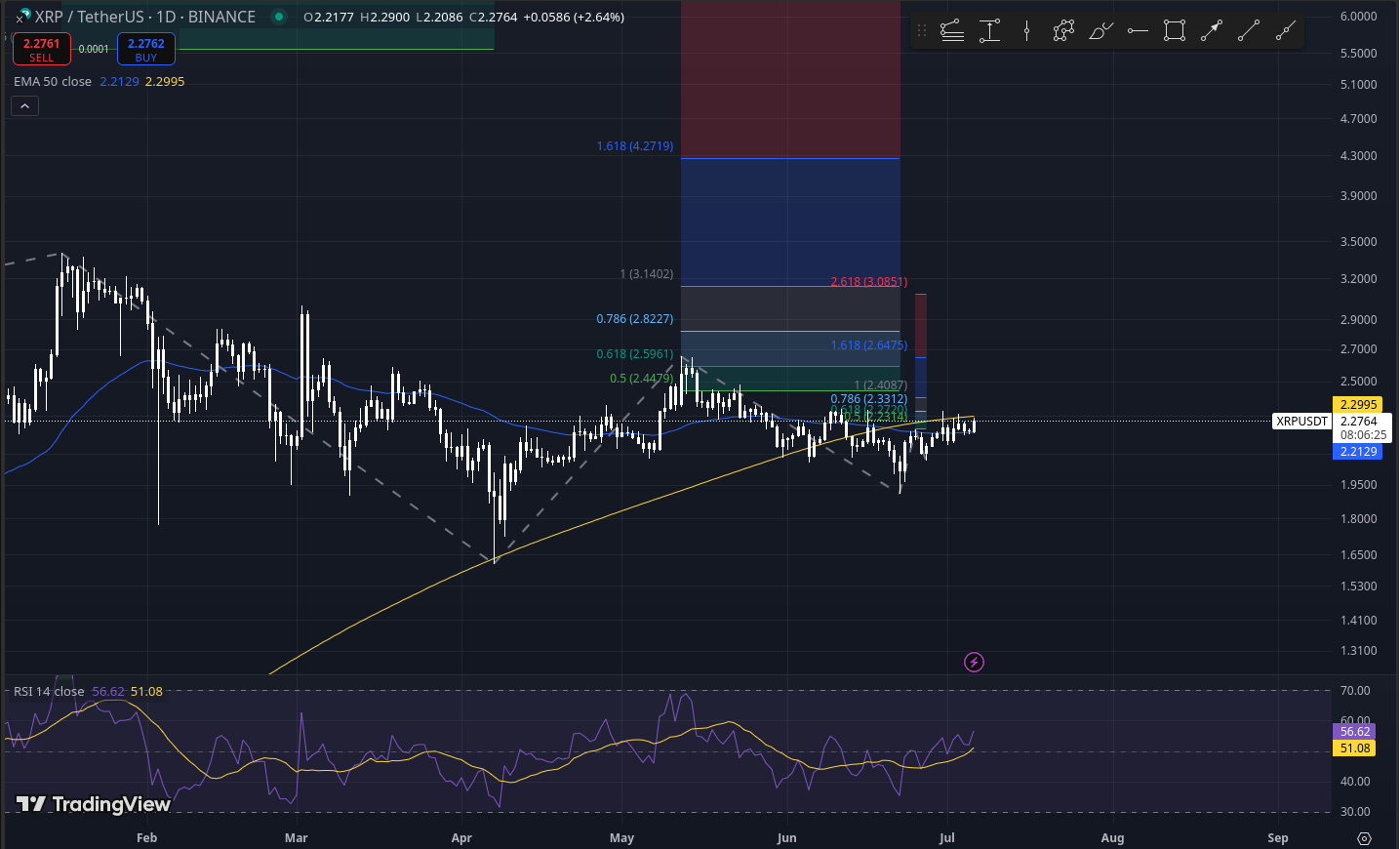Select the brush drawing tool

click(x=1100, y=31)
